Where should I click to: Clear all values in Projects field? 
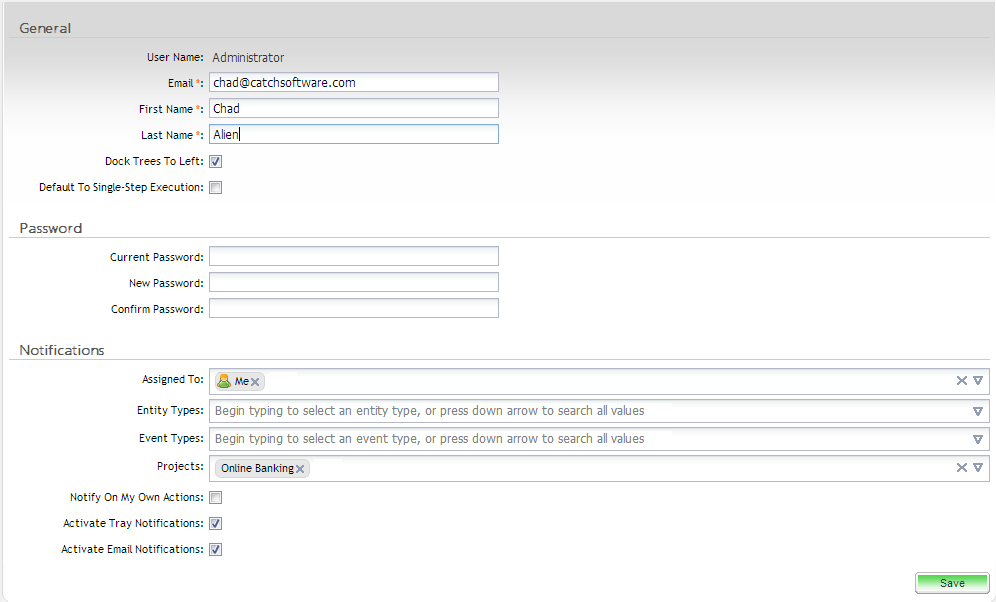tap(962, 468)
